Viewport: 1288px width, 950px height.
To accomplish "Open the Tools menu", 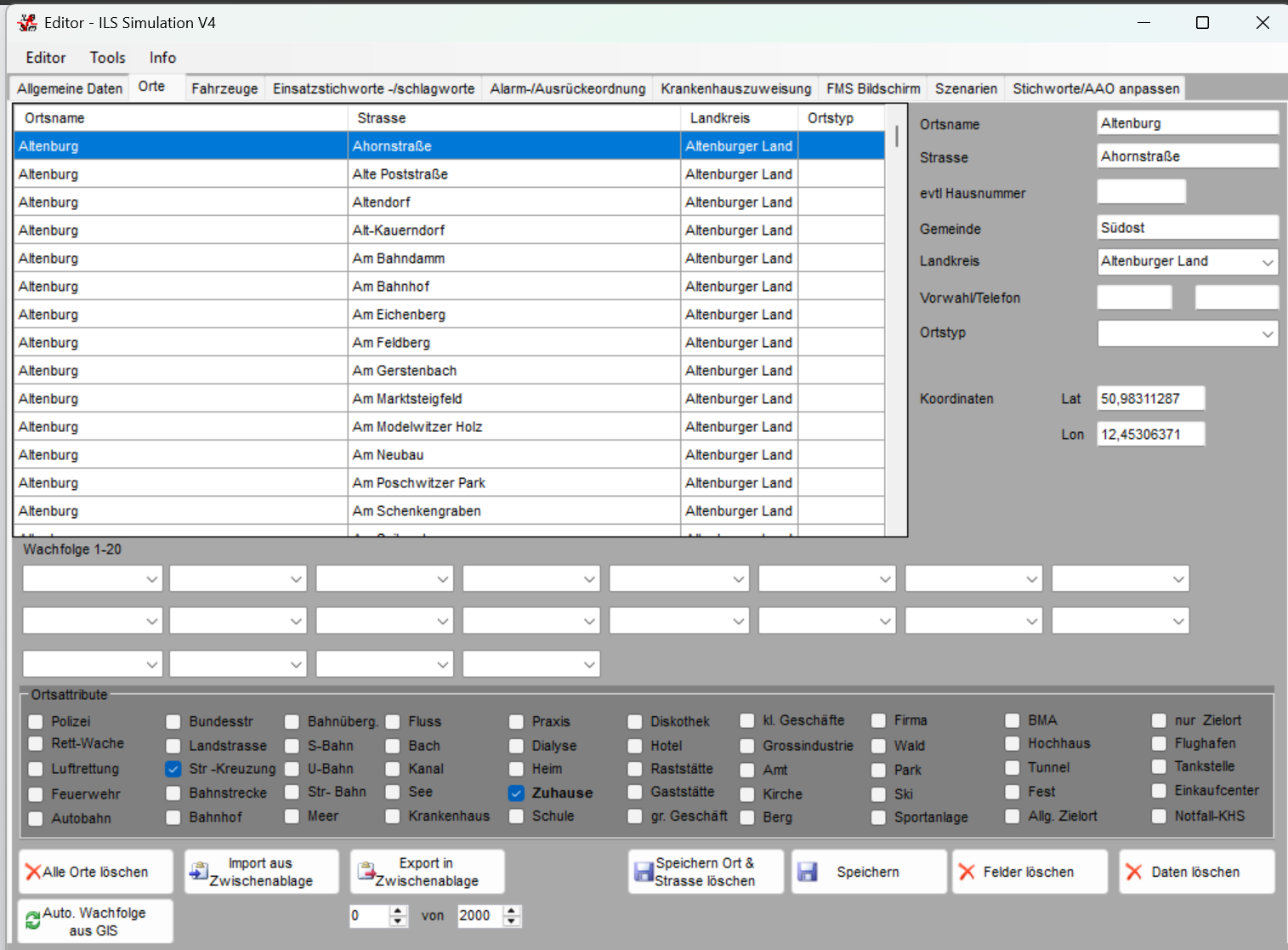I will [x=107, y=57].
